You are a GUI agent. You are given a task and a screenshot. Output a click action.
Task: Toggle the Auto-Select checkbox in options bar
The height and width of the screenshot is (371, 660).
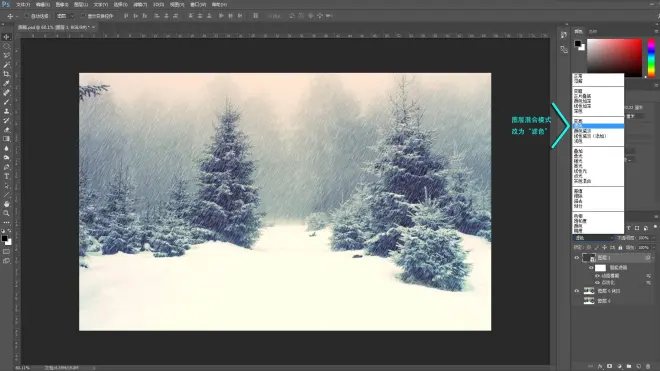[x=26, y=16]
